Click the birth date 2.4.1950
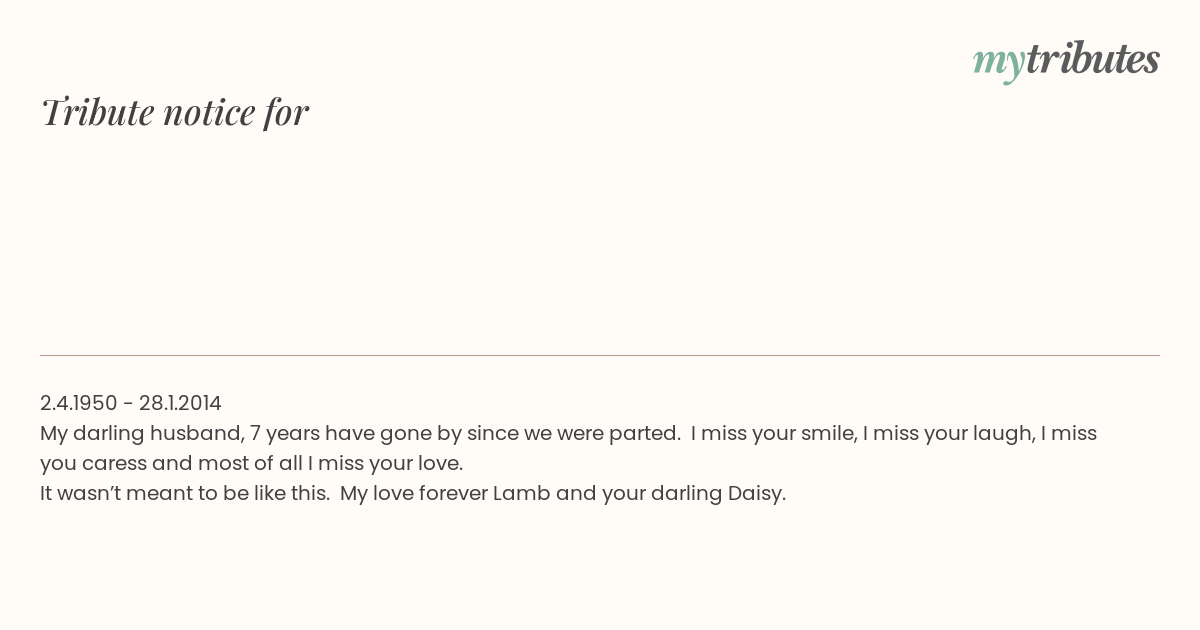The height and width of the screenshot is (630, 1200). (x=79, y=403)
